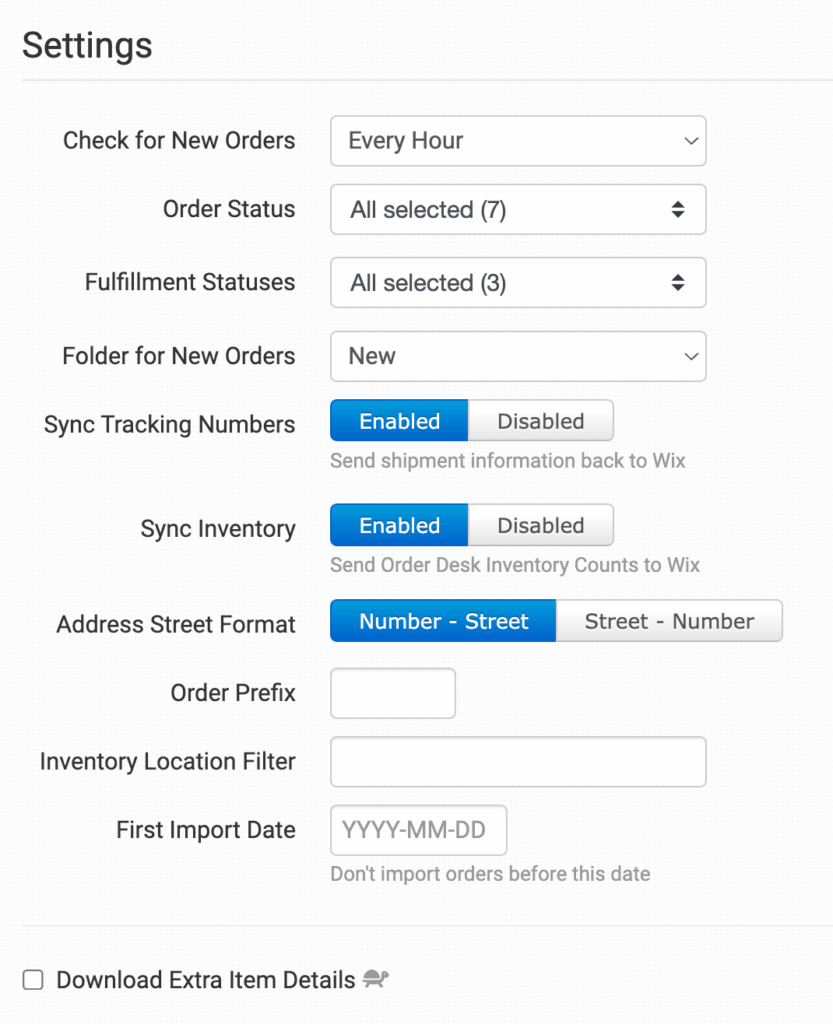Image resolution: width=833 pixels, height=1024 pixels.
Task: Open the Order Status multiselect
Action: click(x=517, y=210)
